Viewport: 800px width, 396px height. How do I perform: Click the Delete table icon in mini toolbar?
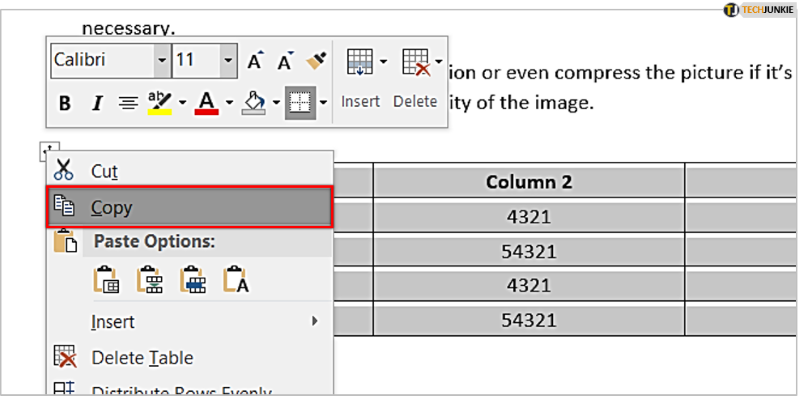[416, 63]
